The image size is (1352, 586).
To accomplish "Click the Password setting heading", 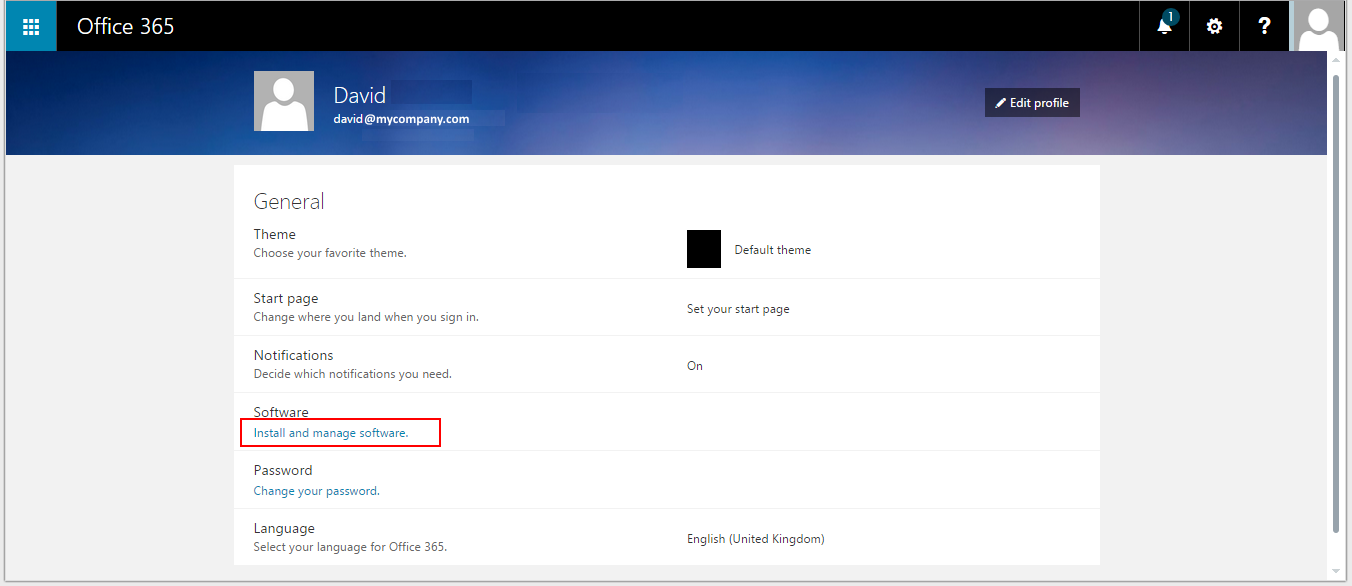I will click(283, 470).
